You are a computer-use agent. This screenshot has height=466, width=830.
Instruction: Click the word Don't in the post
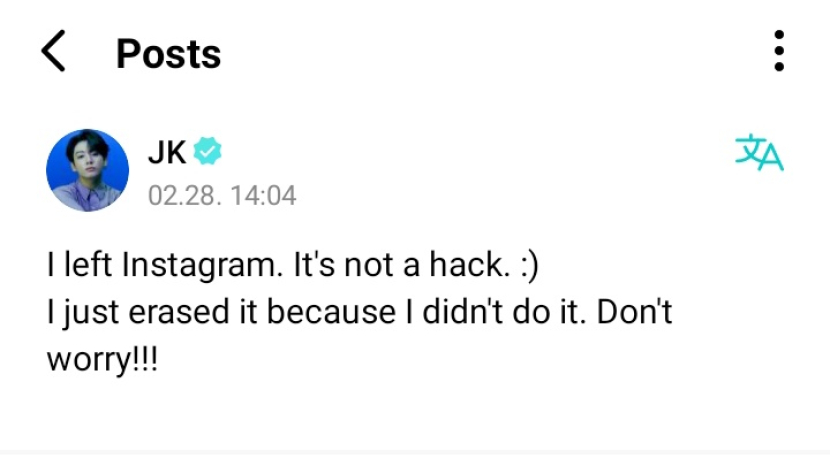point(637,313)
